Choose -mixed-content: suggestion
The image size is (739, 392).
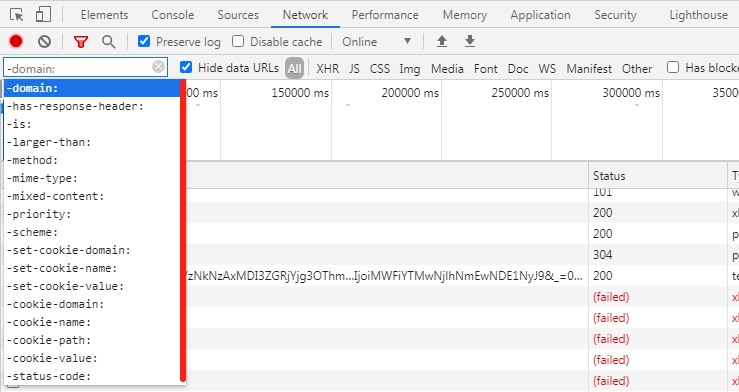pos(92,196)
